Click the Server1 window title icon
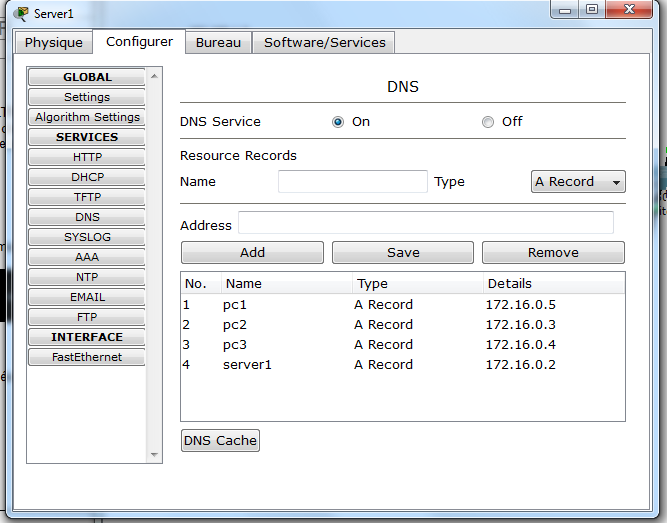This screenshot has width=667, height=523. click(20, 13)
